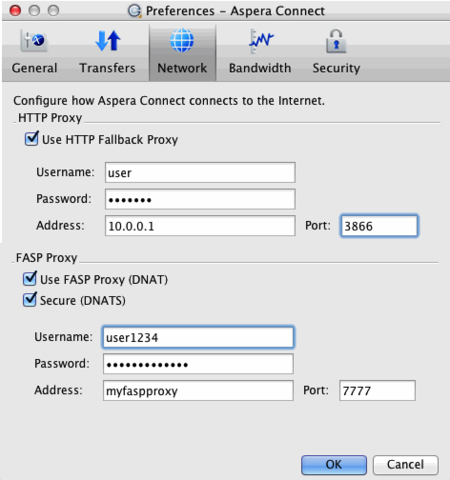Uncheck Use FASP Proxy (DNAT)

[x=30, y=279]
